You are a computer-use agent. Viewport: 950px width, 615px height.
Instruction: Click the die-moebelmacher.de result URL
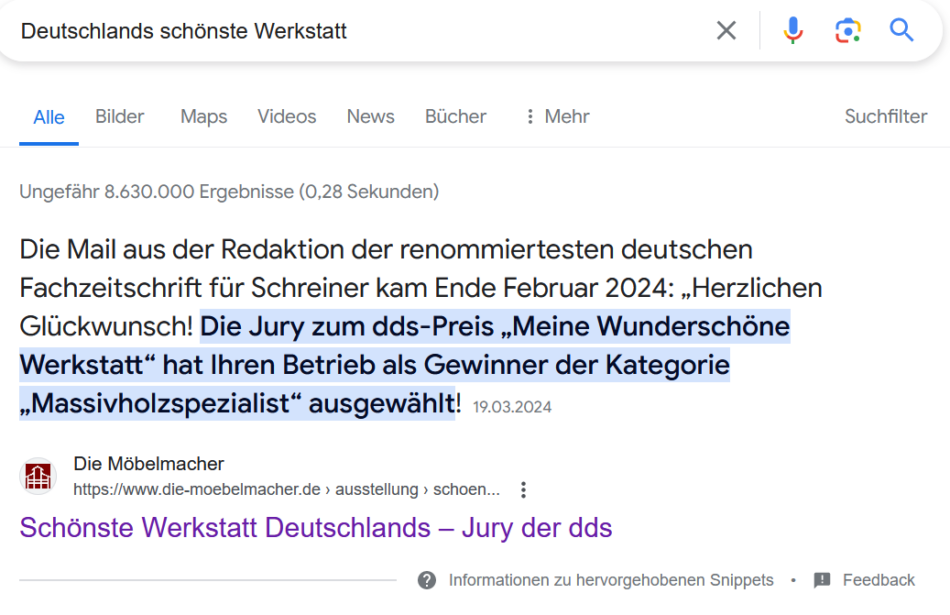pyautogui.click(x=287, y=490)
